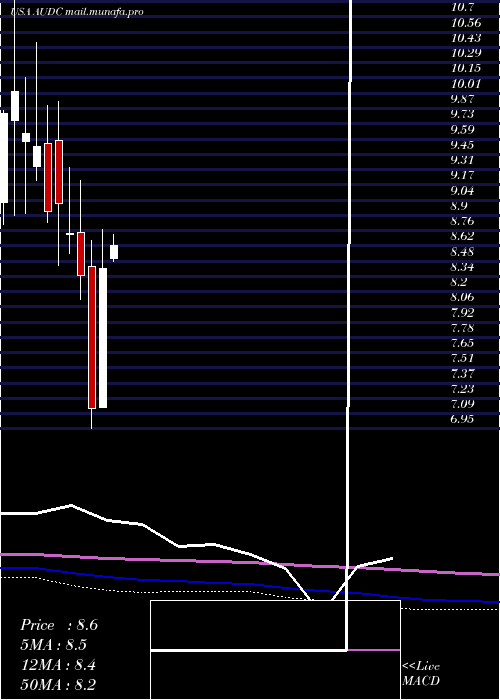
Task: Click the 10.15 price axis label
Action: (466, 68)
